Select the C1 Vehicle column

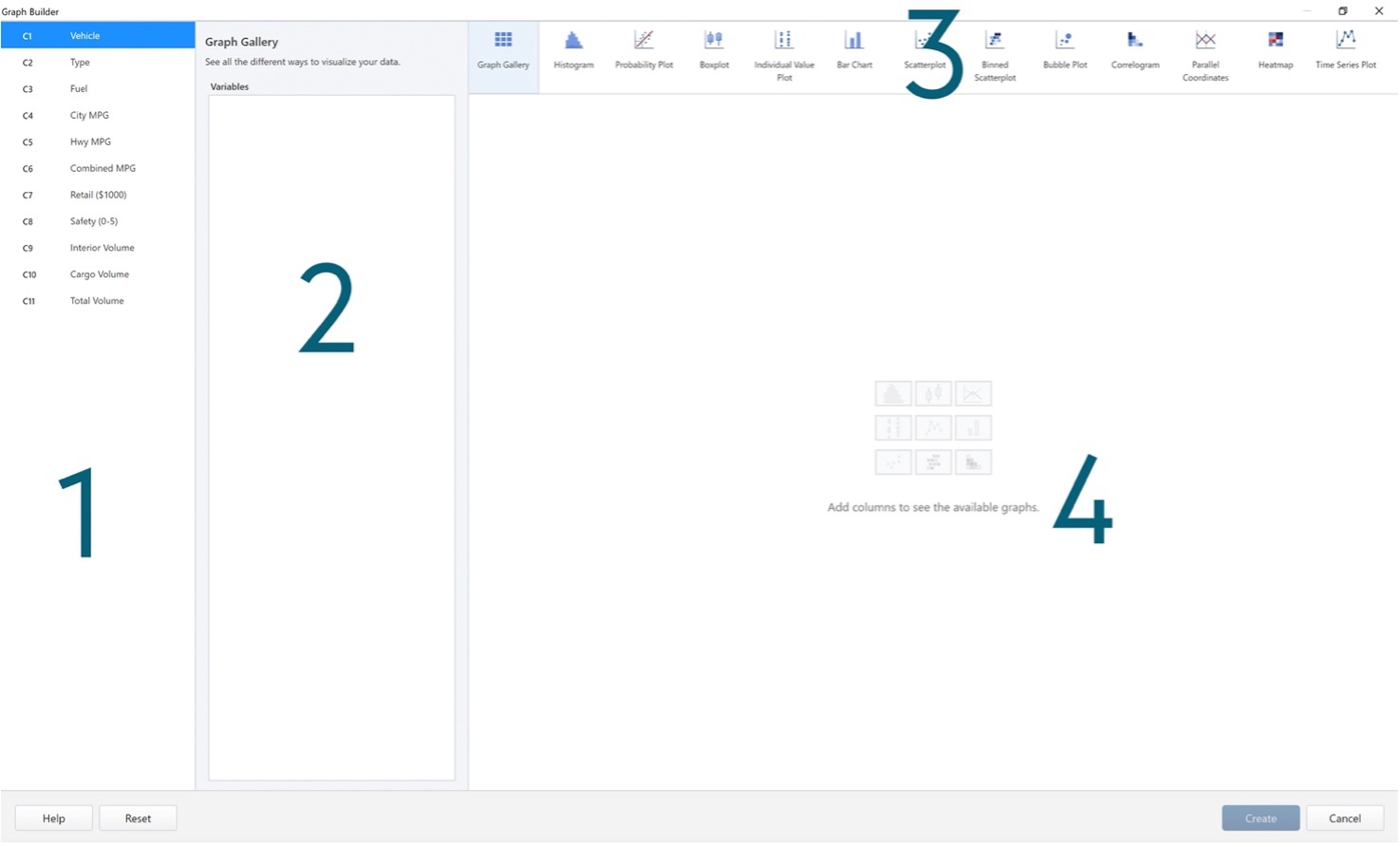[98, 35]
